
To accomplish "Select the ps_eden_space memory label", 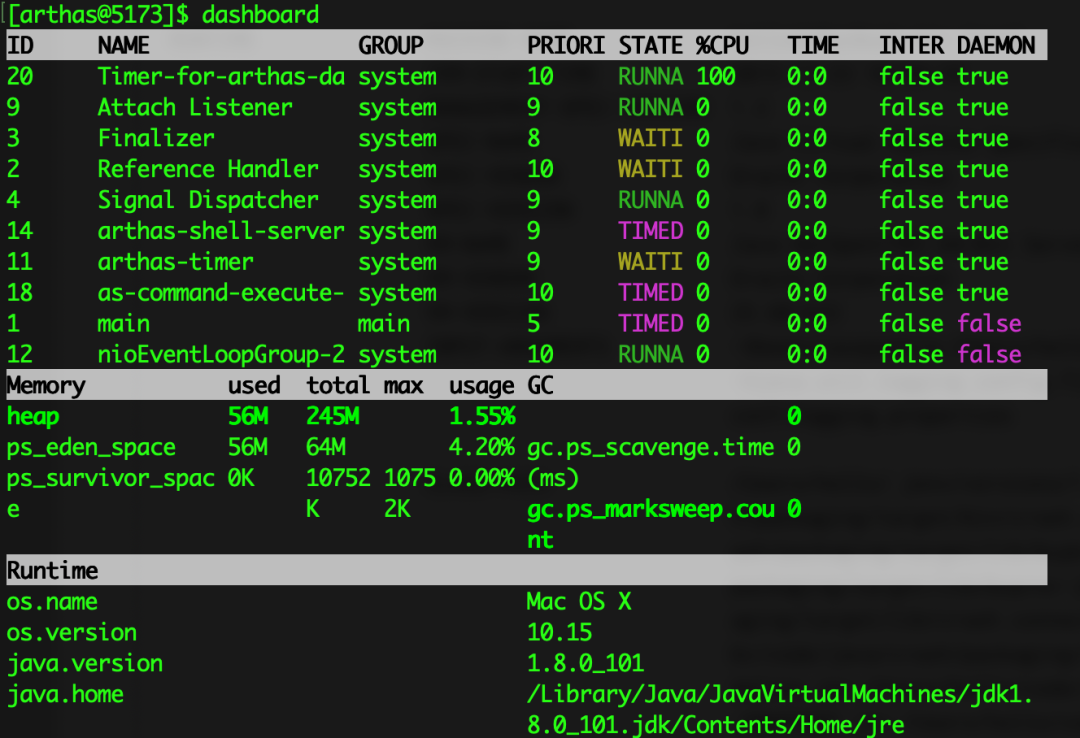I will tap(91, 447).
